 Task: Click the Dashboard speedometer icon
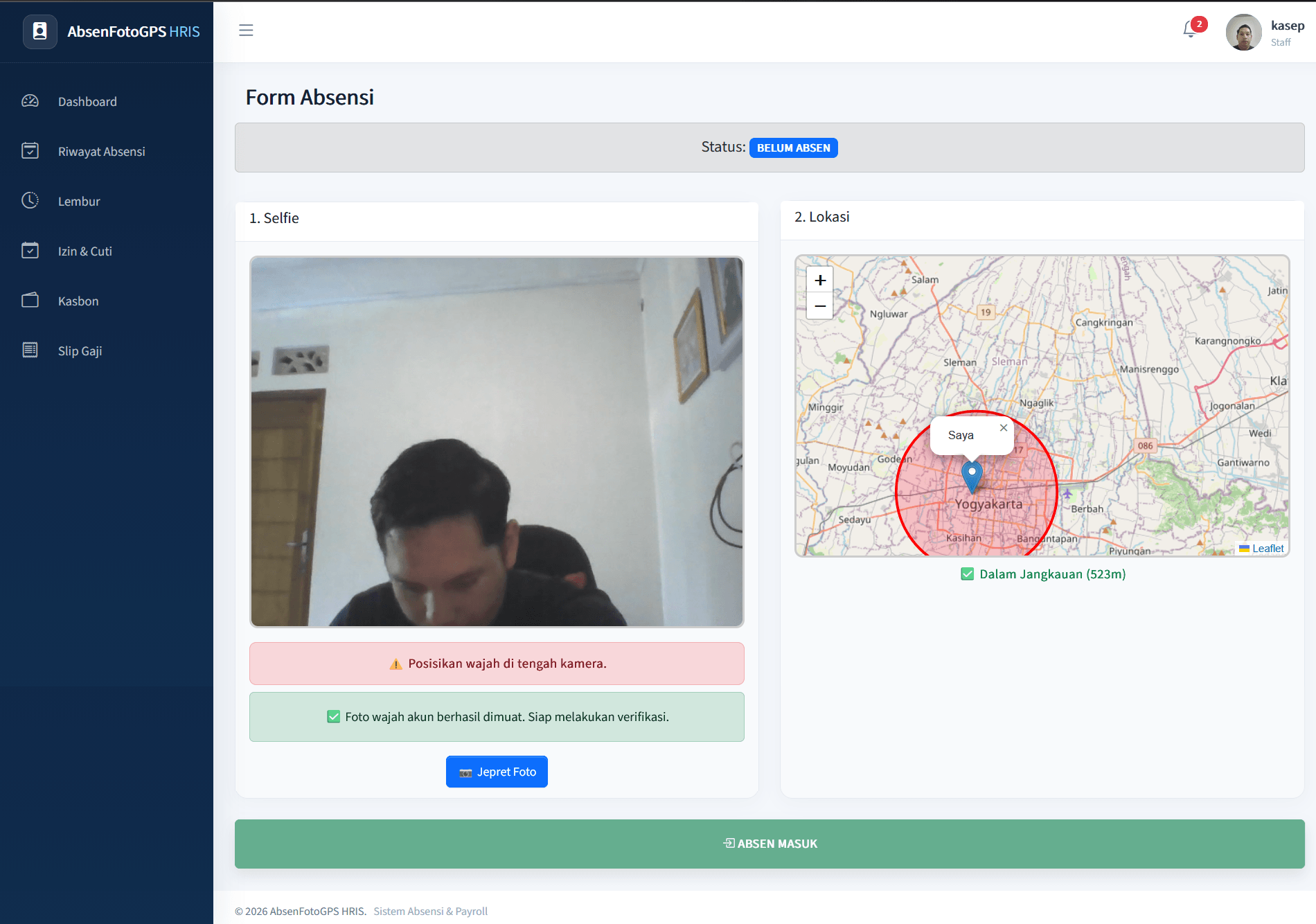pyautogui.click(x=30, y=101)
